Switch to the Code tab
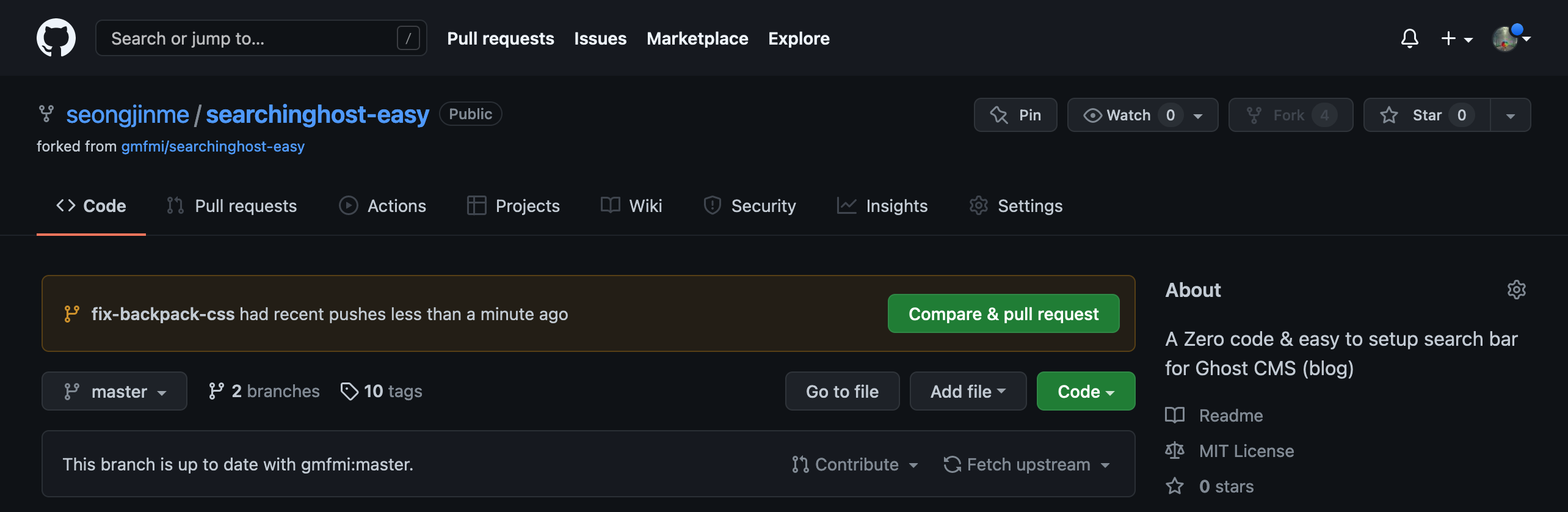The image size is (1568, 512). pyautogui.click(x=91, y=206)
